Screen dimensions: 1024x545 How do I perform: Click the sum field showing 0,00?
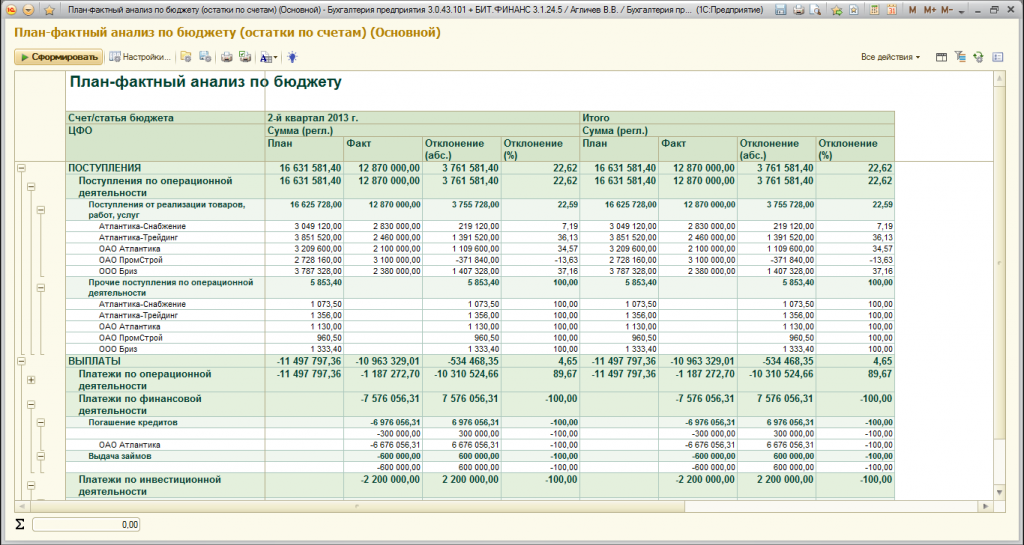pos(86,525)
